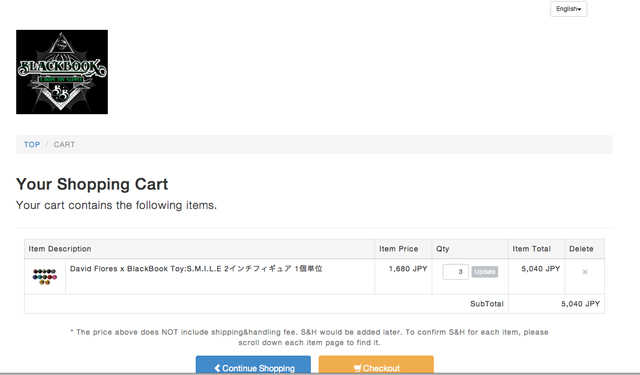The width and height of the screenshot is (640, 375).
Task: Delete the item with the X icon
Action: tap(584, 272)
